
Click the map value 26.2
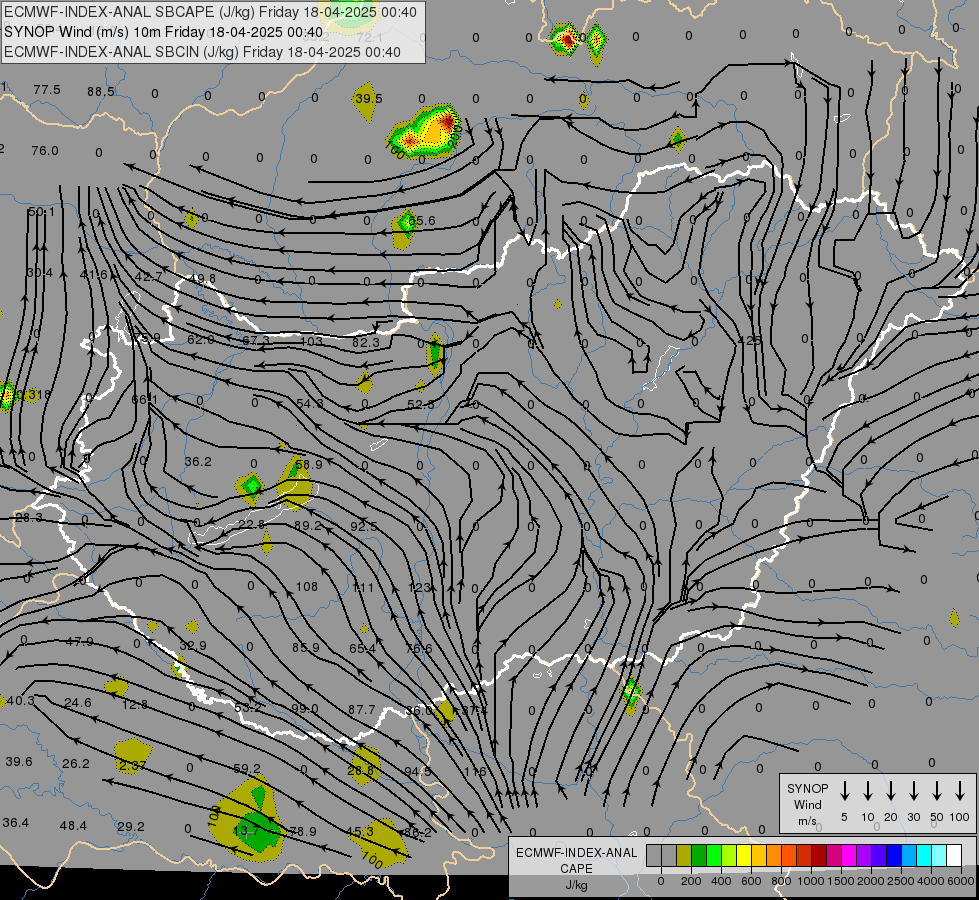click(x=76, y=763)
